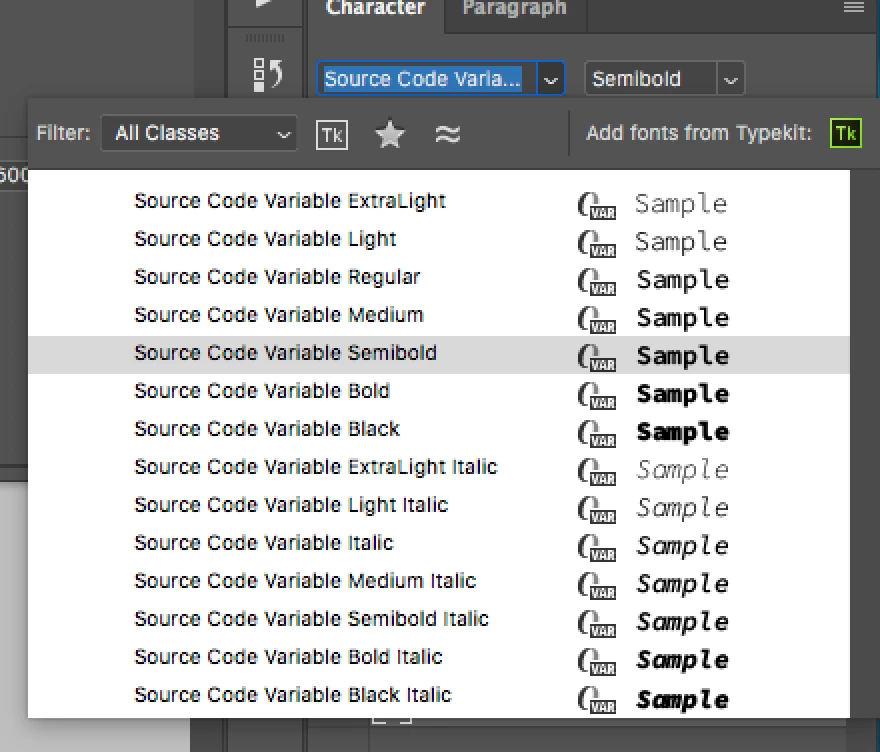Click variable font icon on Medium row
The height and width of the screenshot is (752, 880).
point(597,320)
